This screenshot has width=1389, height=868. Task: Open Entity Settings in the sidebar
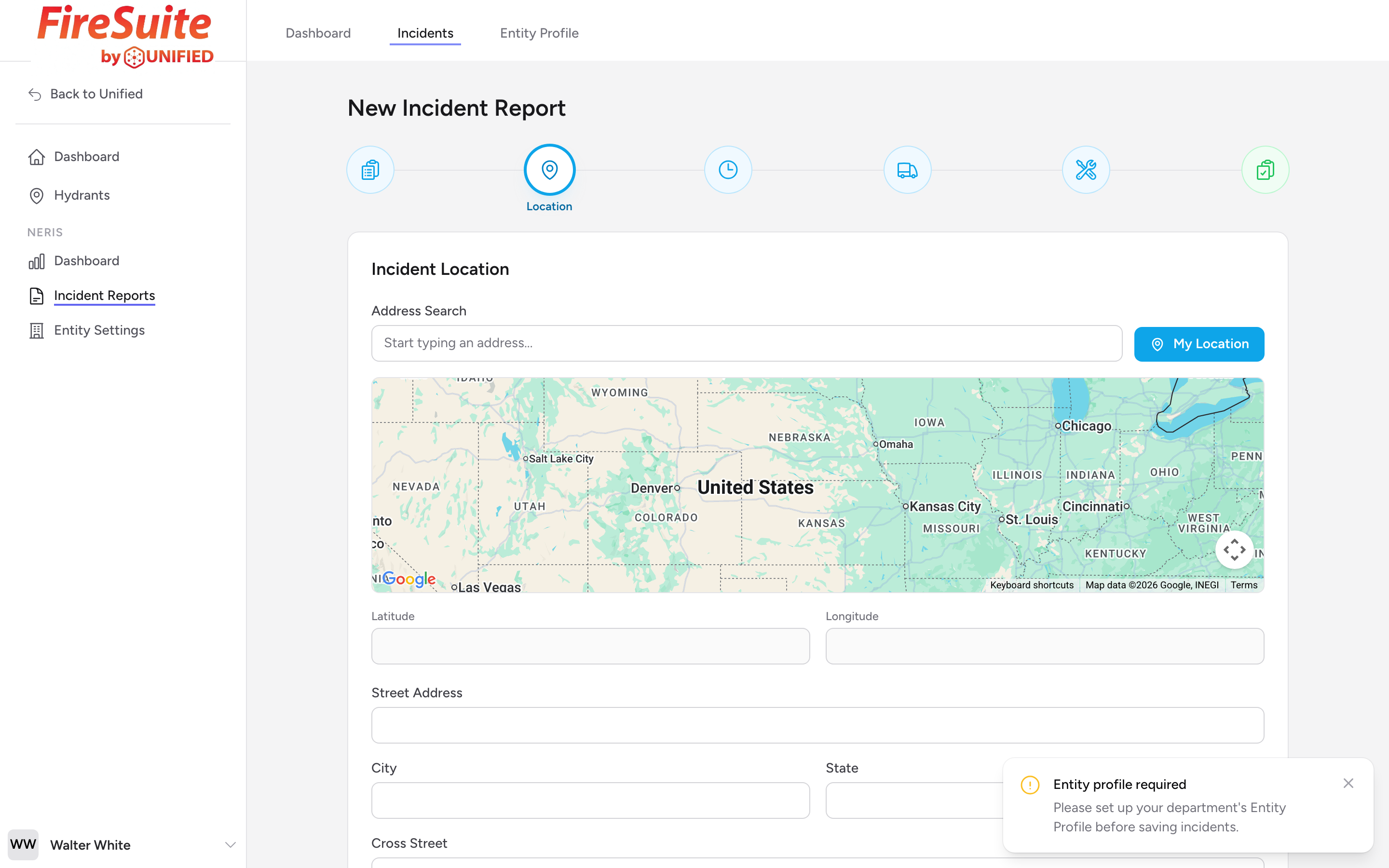coord(99,330)
